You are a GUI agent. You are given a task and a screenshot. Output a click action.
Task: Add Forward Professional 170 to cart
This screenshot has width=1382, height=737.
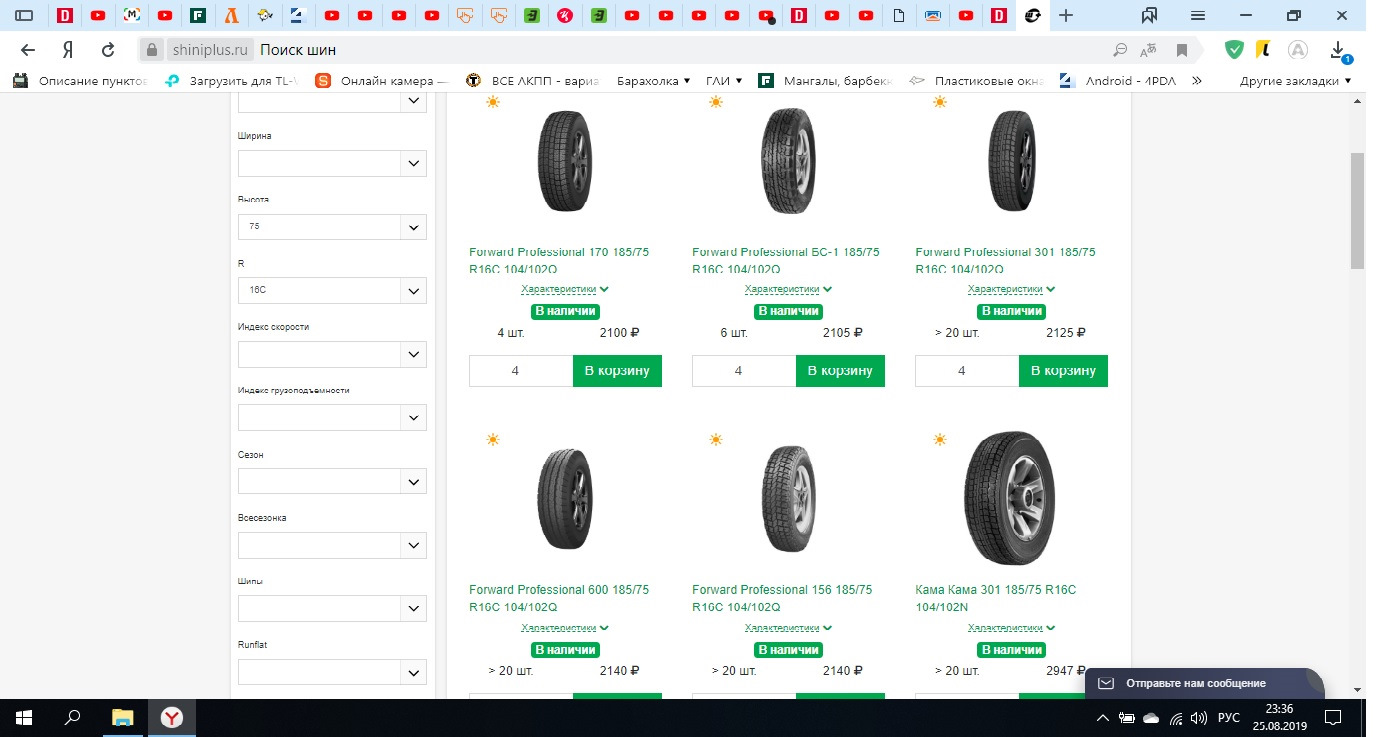(617, 370)
